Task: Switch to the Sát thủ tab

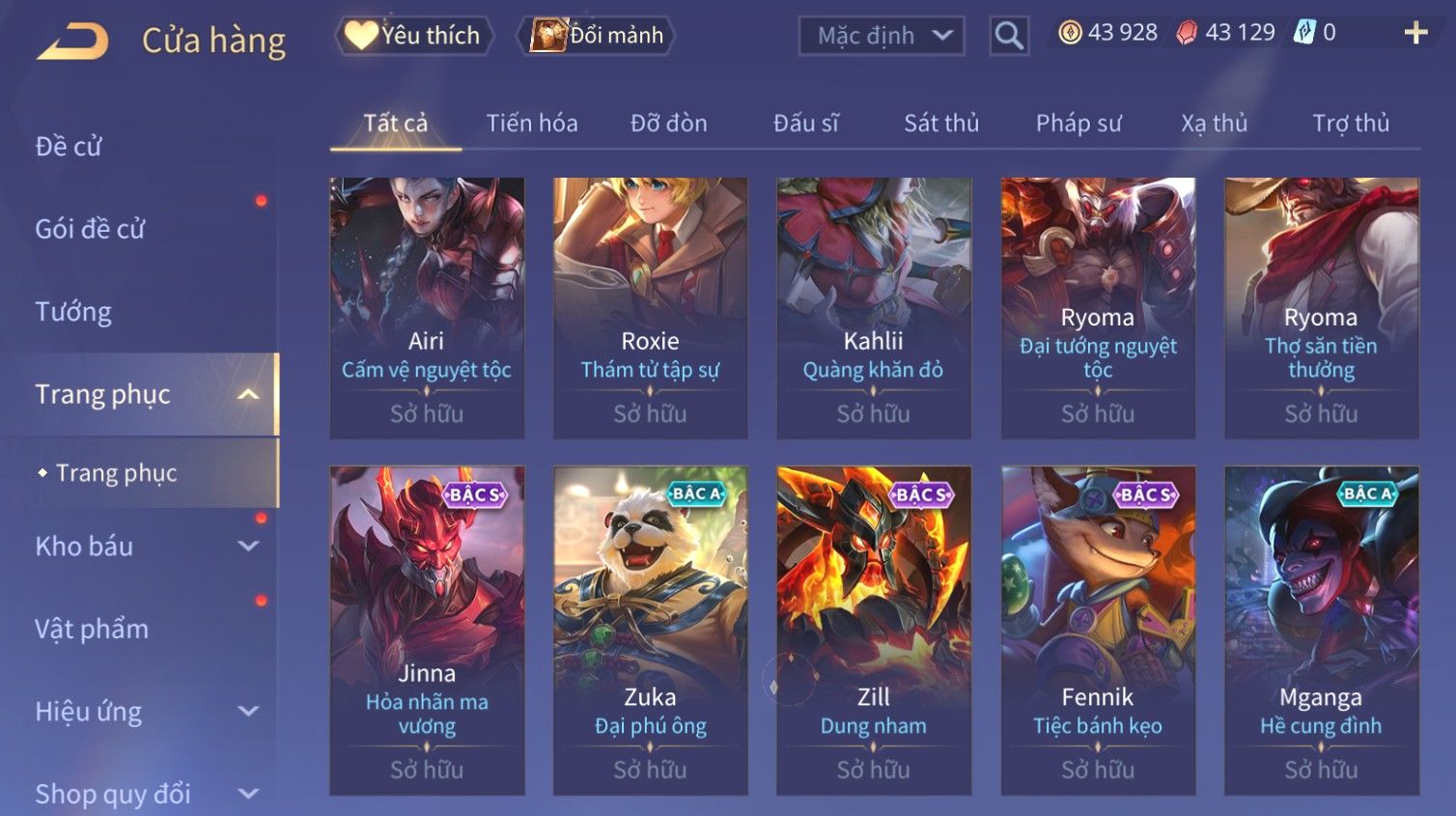Action: (x=941, y=124)
